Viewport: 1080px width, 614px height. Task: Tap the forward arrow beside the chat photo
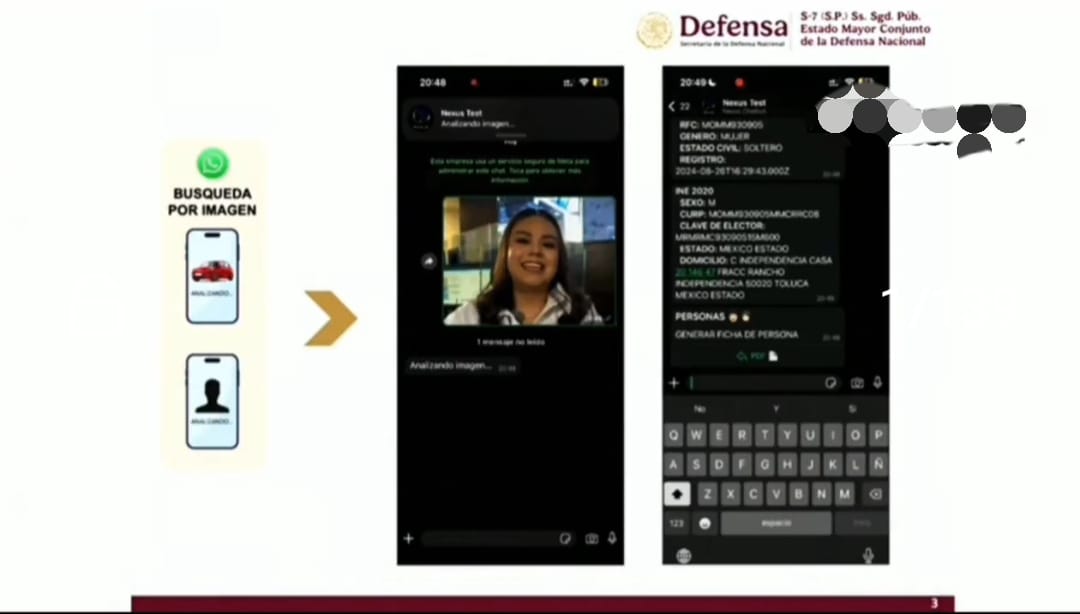(x=429, y=261)
